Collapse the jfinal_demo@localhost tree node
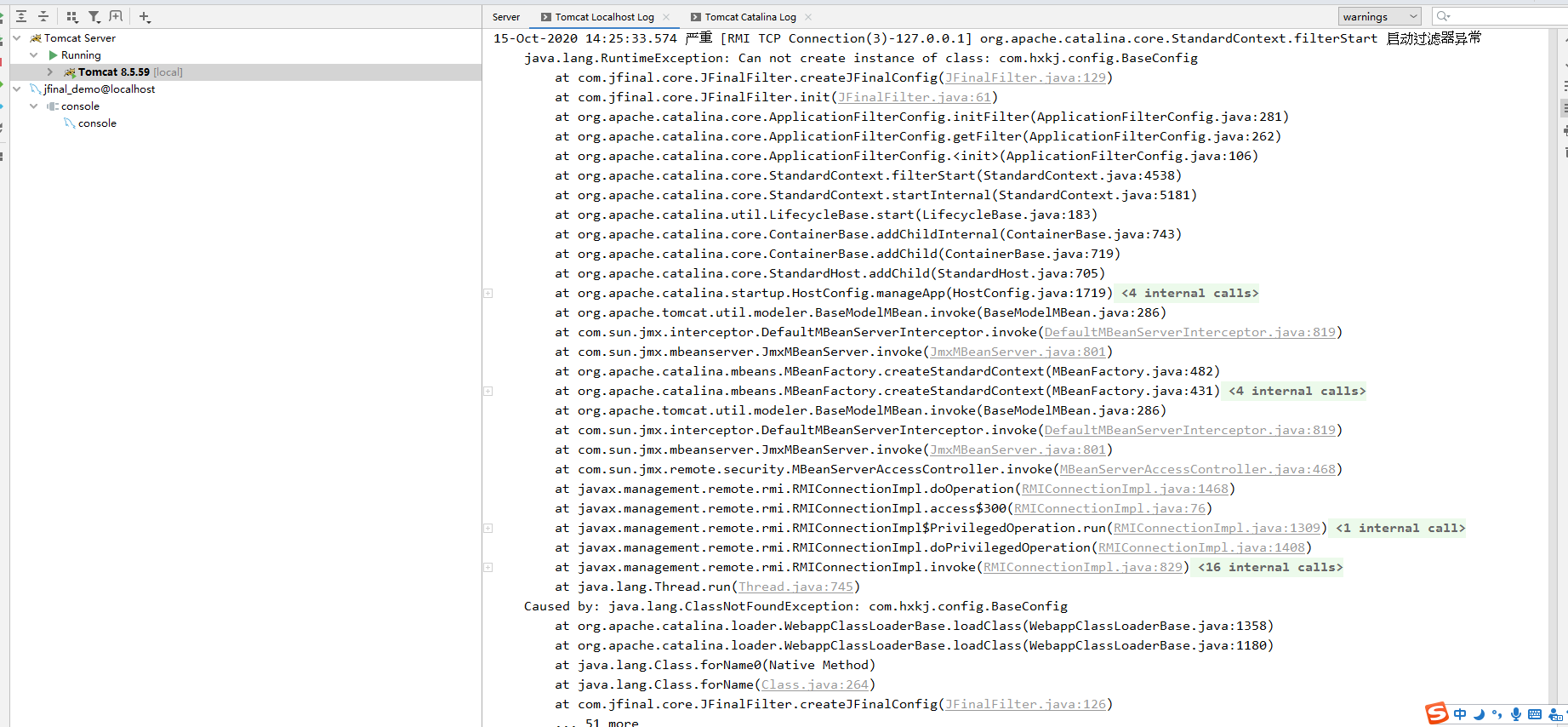 pos(17,89)
